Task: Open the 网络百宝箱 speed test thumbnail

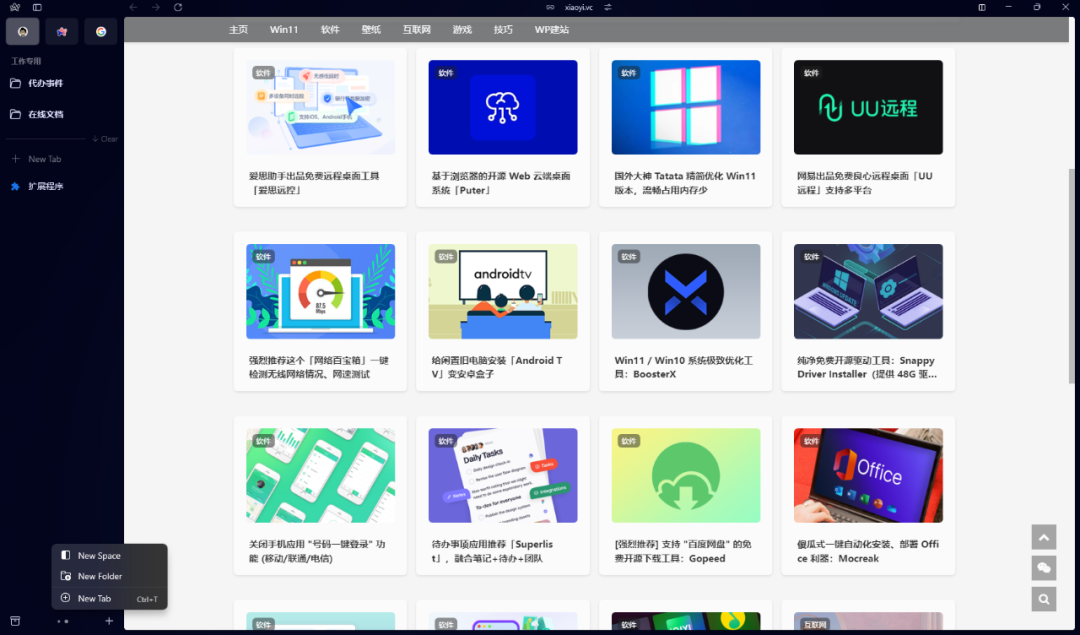Action: point(320,291)
